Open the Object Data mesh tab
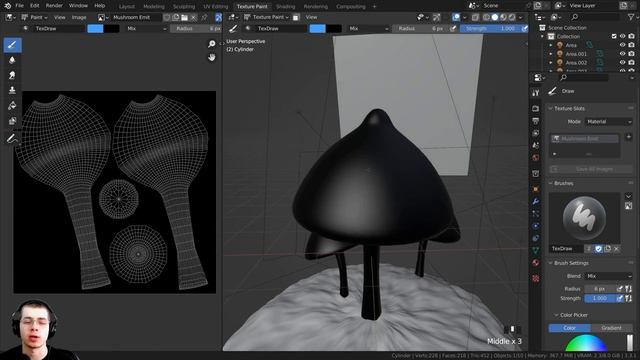The image size is (640, 360). coord(536,250)
